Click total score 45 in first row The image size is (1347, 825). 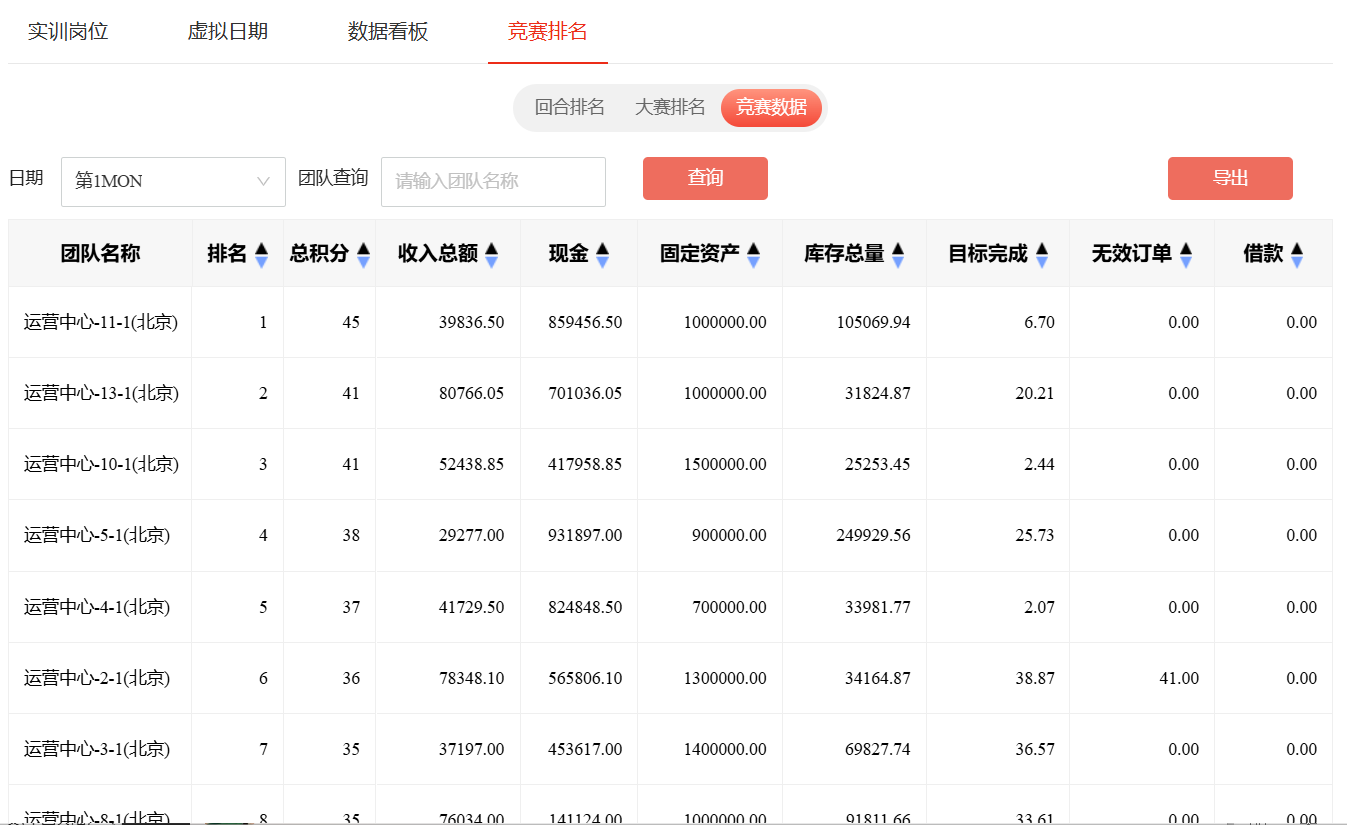click(351, 322)
